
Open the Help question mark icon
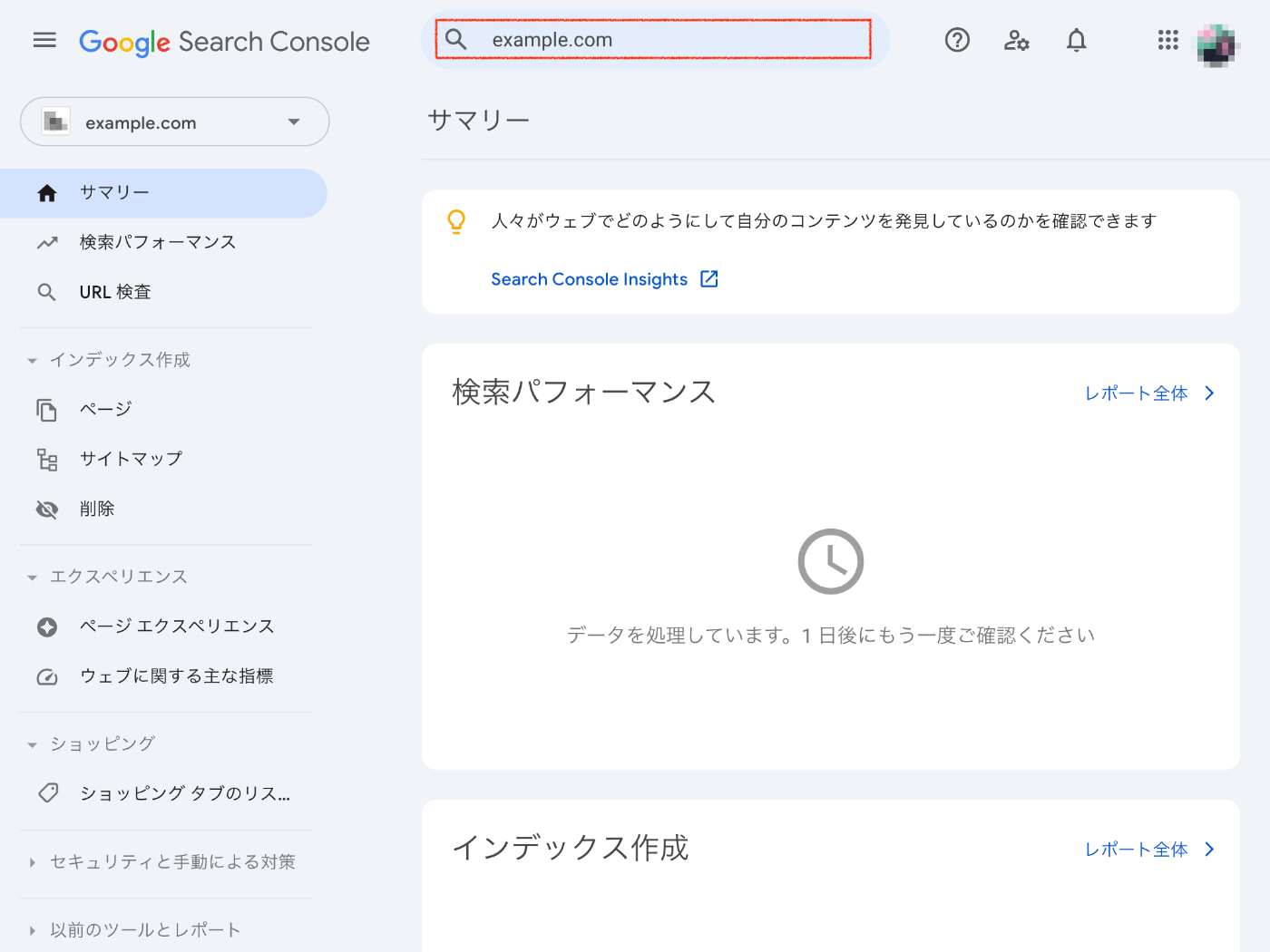coord(957,40)
